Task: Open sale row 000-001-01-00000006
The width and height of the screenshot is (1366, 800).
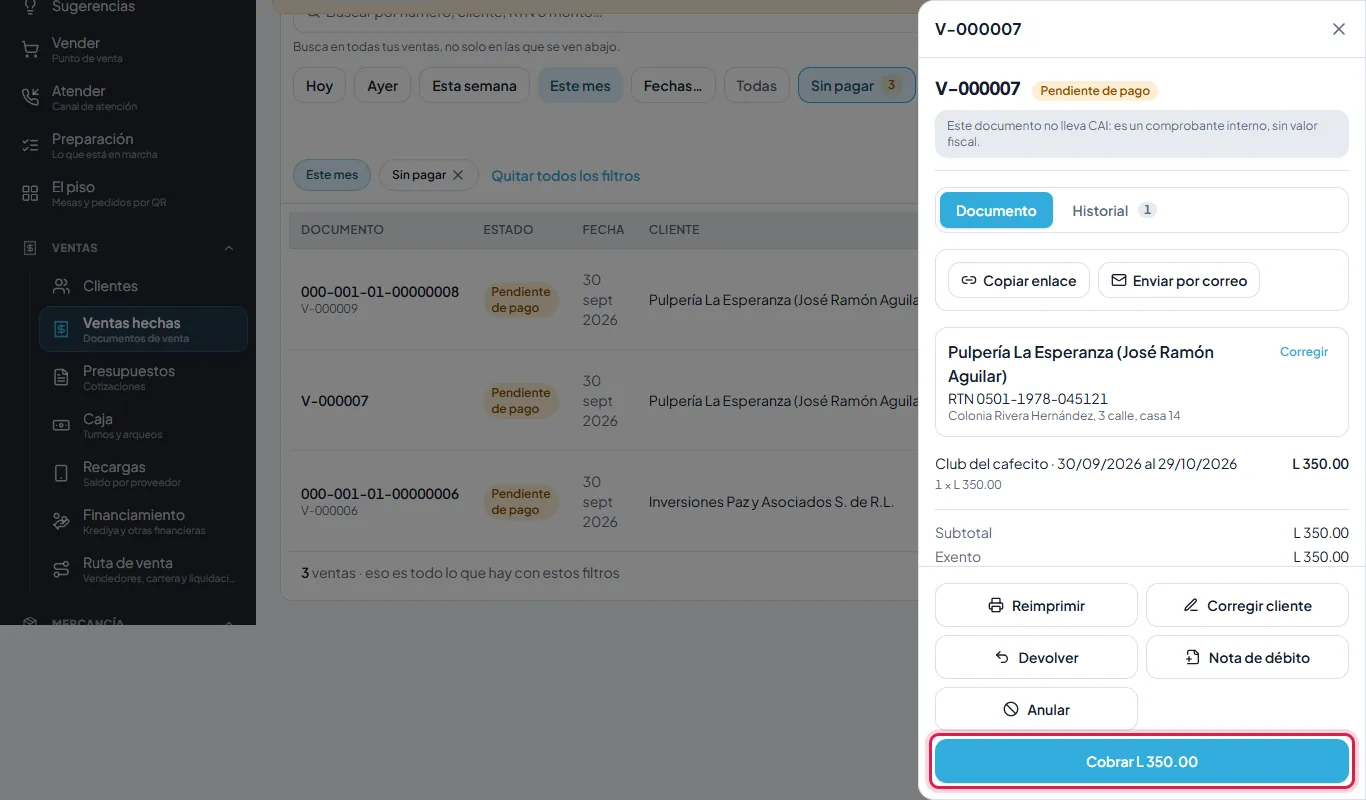Action: [604, 502]
